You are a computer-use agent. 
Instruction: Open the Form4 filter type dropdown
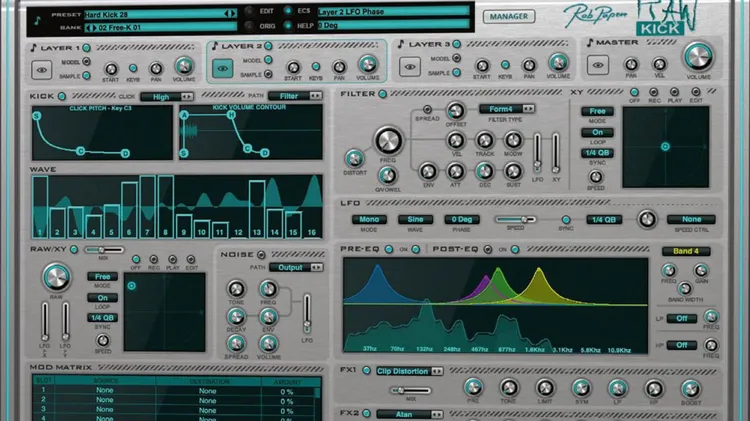coord(507,109)
